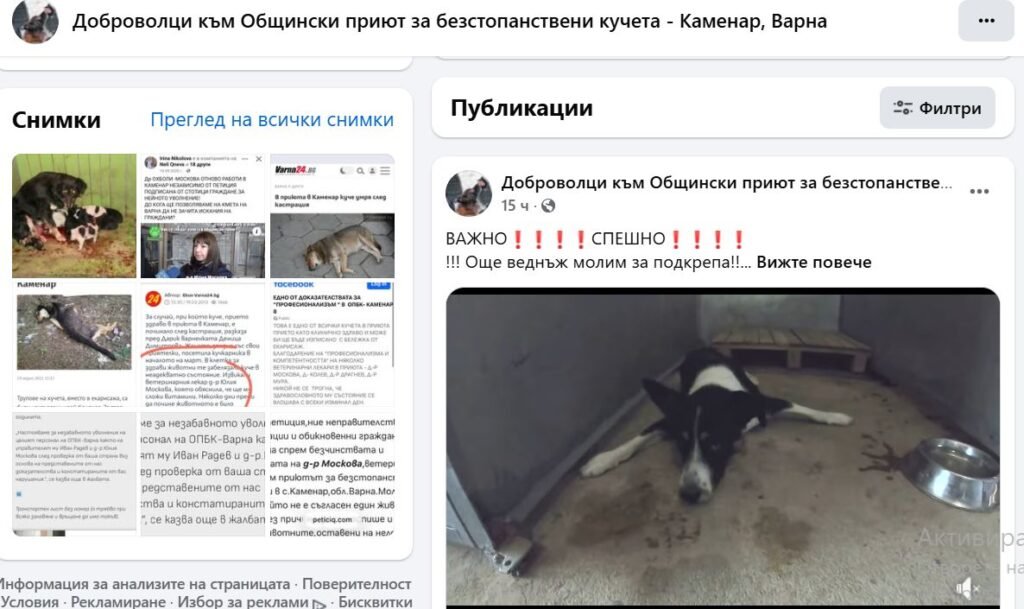
Task: Open the photo of the woman being interviewed
Action: 202,216
